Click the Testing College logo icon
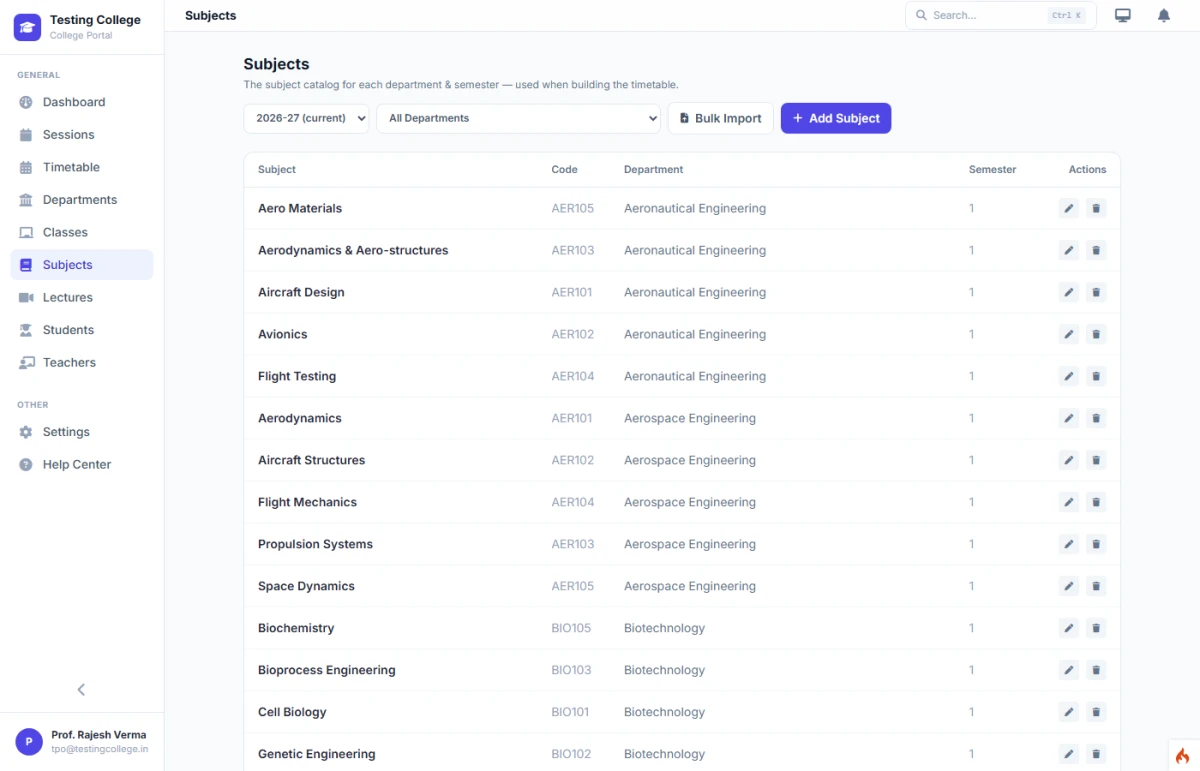Viewport: 1200px width, 771px height. pos(27,27)
